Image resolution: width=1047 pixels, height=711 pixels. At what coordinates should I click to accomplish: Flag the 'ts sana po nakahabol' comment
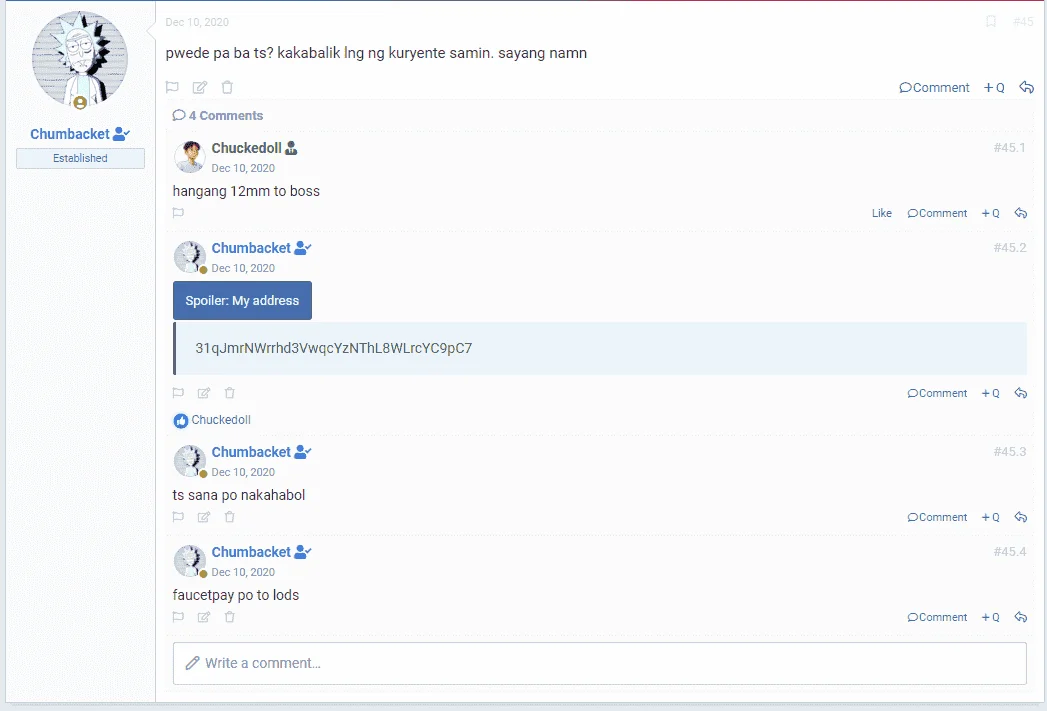(x=178, y=517)
